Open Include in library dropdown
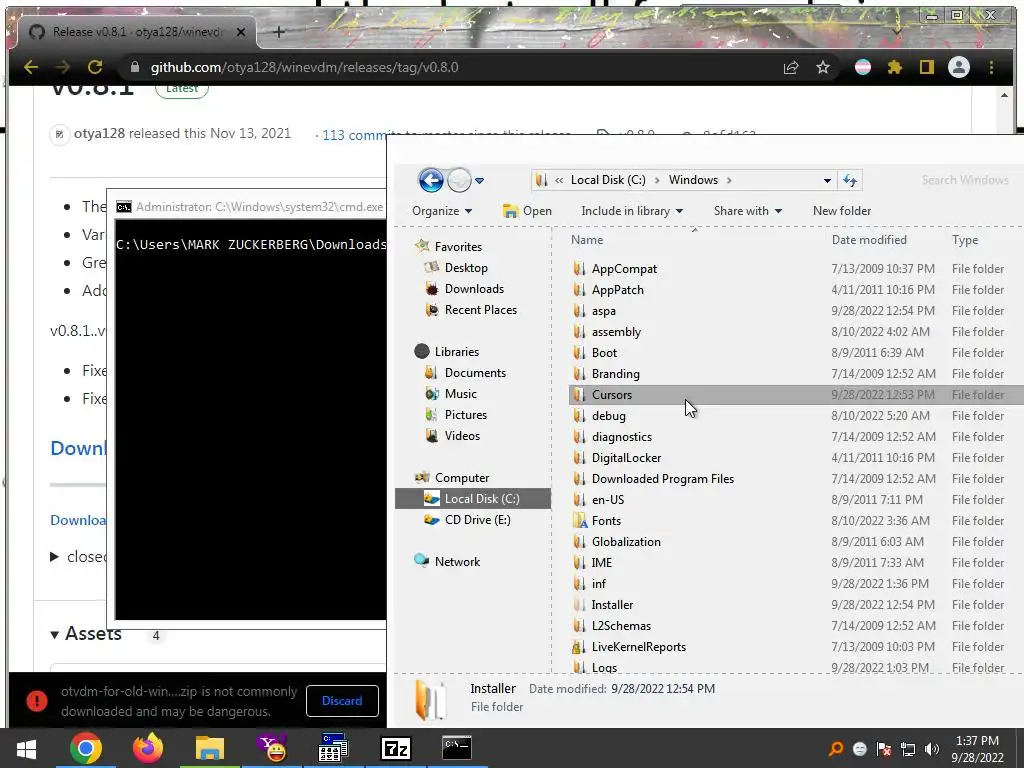The image size is (1024, 768). pos(632,211)
